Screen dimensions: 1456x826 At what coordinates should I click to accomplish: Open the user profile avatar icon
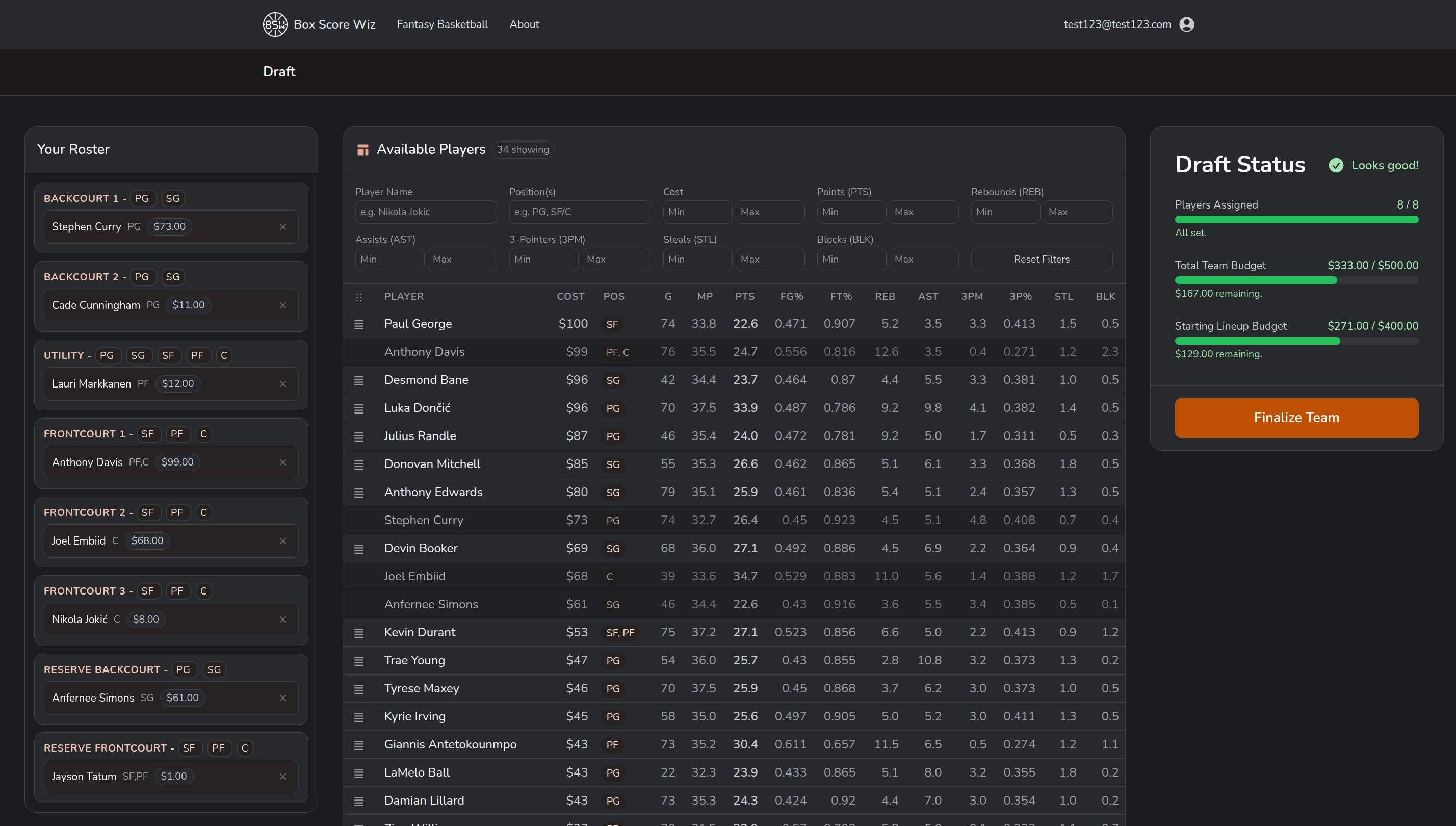point(1187,24)
